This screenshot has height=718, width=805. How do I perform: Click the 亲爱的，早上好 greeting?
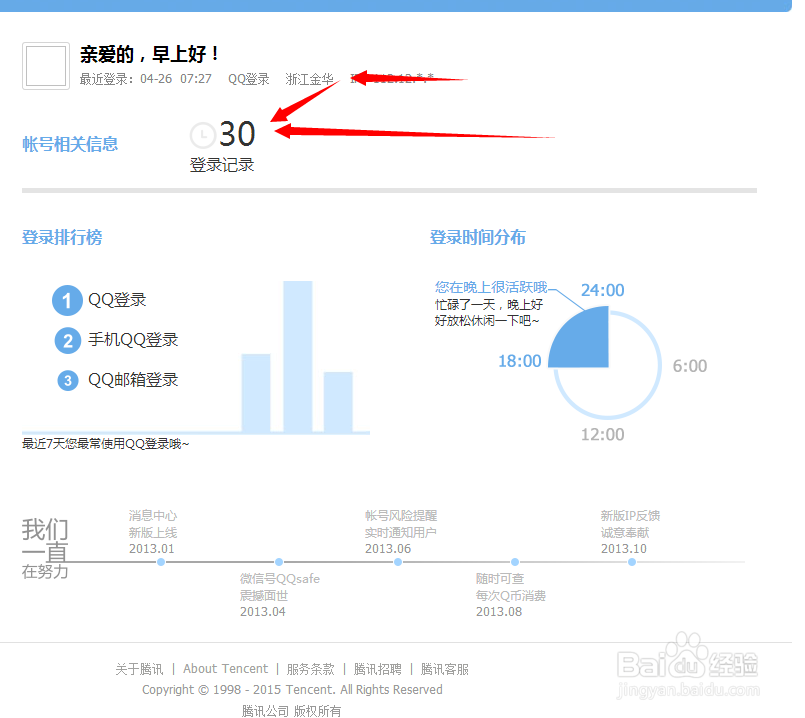150,54
